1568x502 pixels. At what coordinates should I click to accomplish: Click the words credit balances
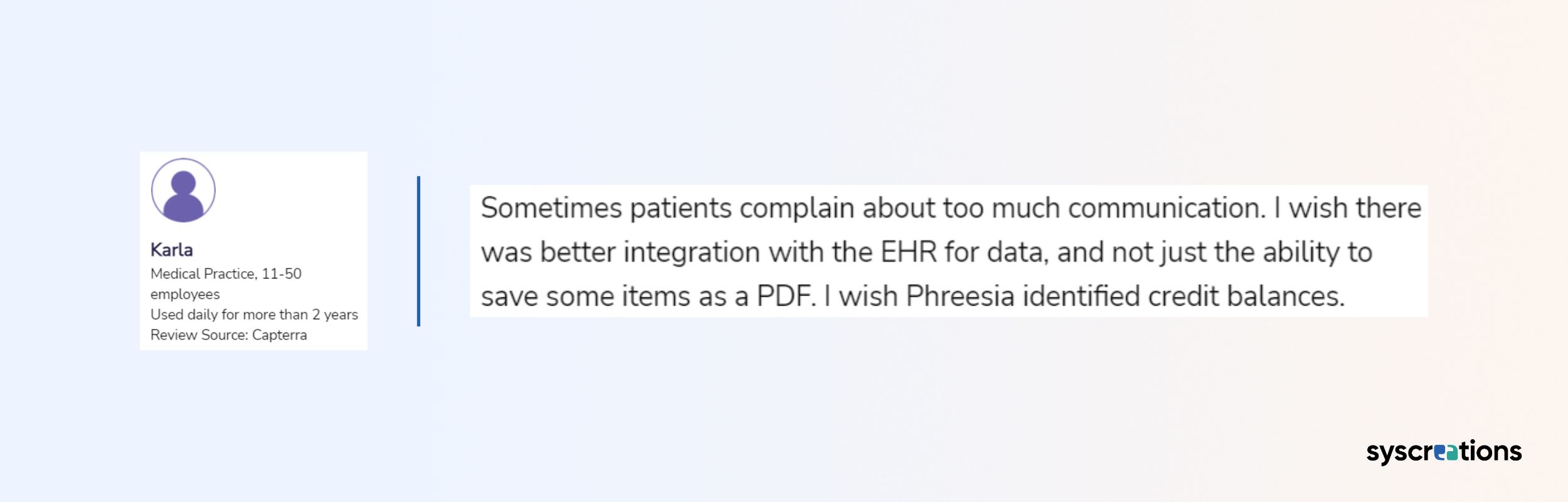pos(1246,296)
